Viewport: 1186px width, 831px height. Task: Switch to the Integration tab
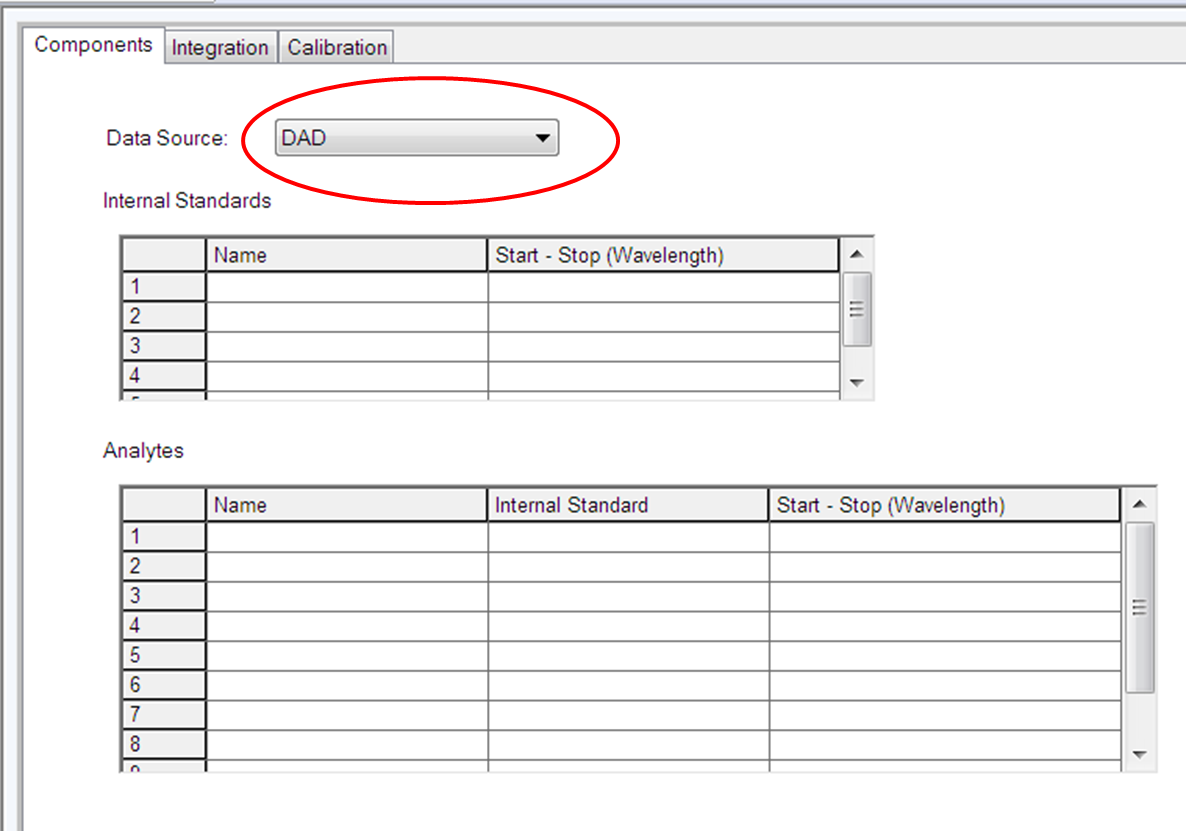pos(220,48)
